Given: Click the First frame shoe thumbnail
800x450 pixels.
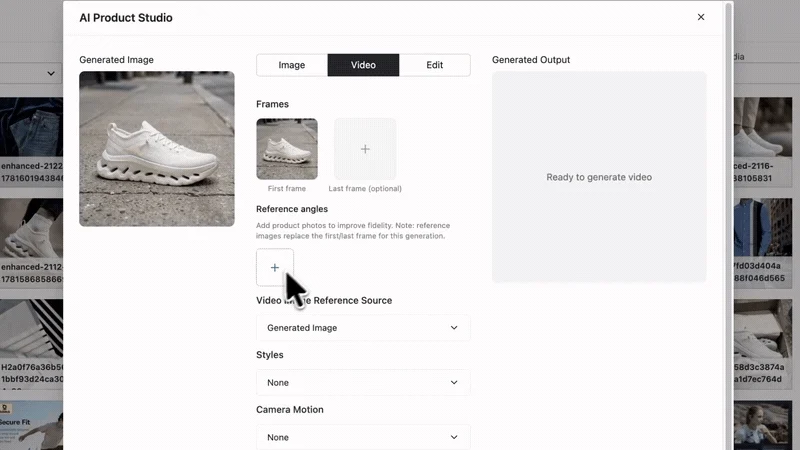Looking at the screenshot, I should coord(287,149).
